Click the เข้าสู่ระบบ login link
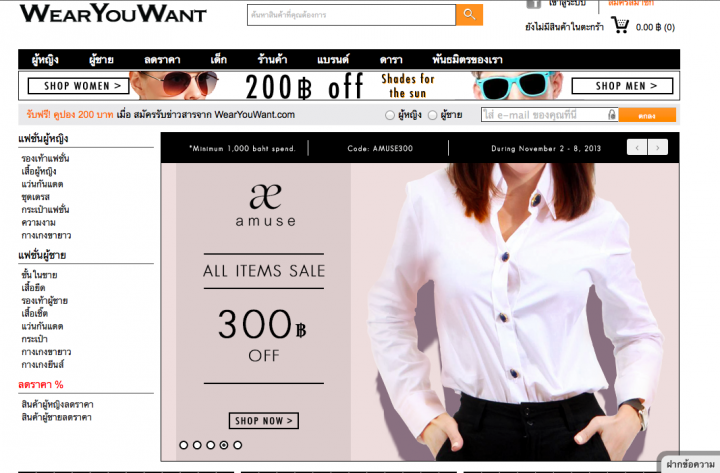This screenshot has width=720, height=473. (568, 3)
